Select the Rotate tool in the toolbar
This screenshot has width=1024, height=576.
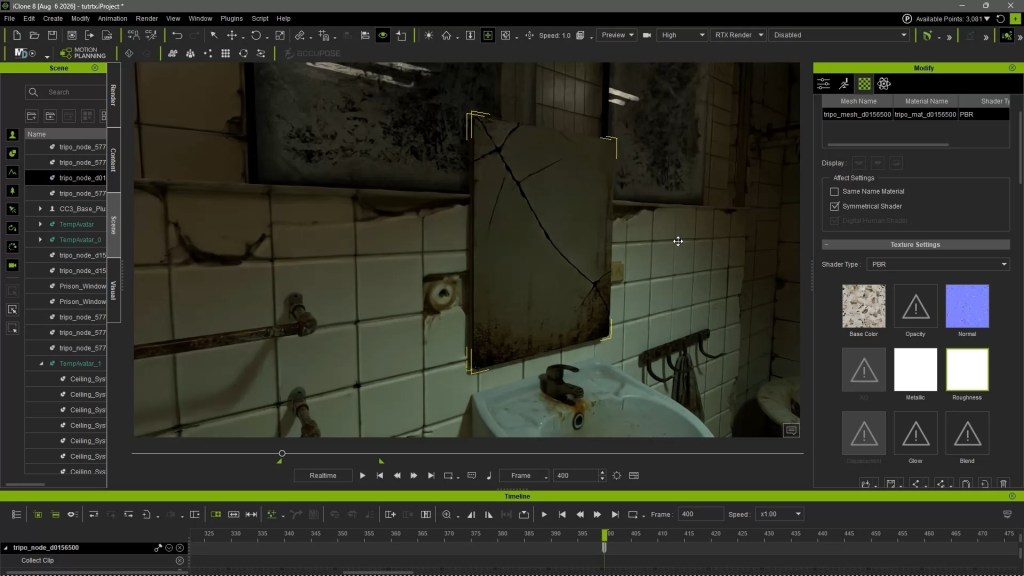click(x=256, y=35)
